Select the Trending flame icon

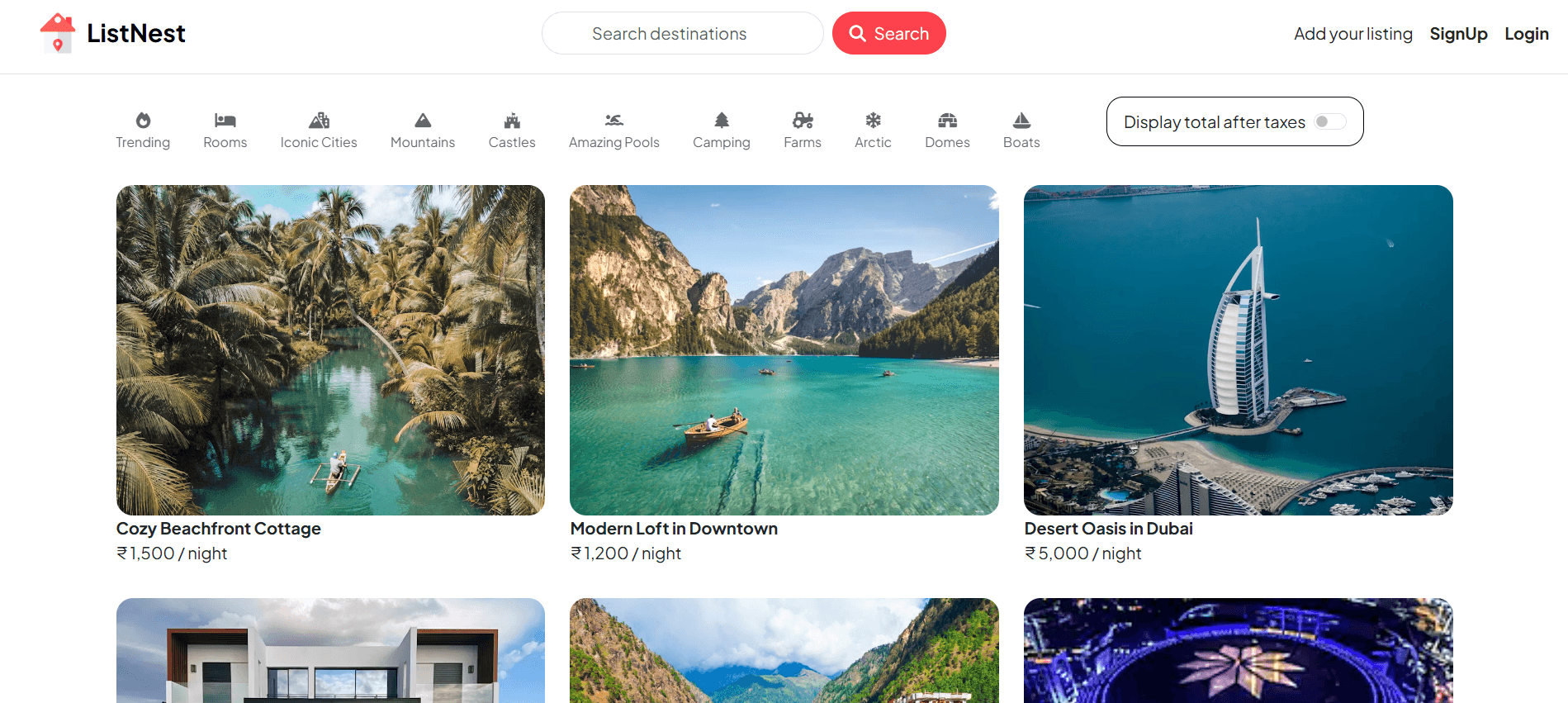tap(143, 121)
